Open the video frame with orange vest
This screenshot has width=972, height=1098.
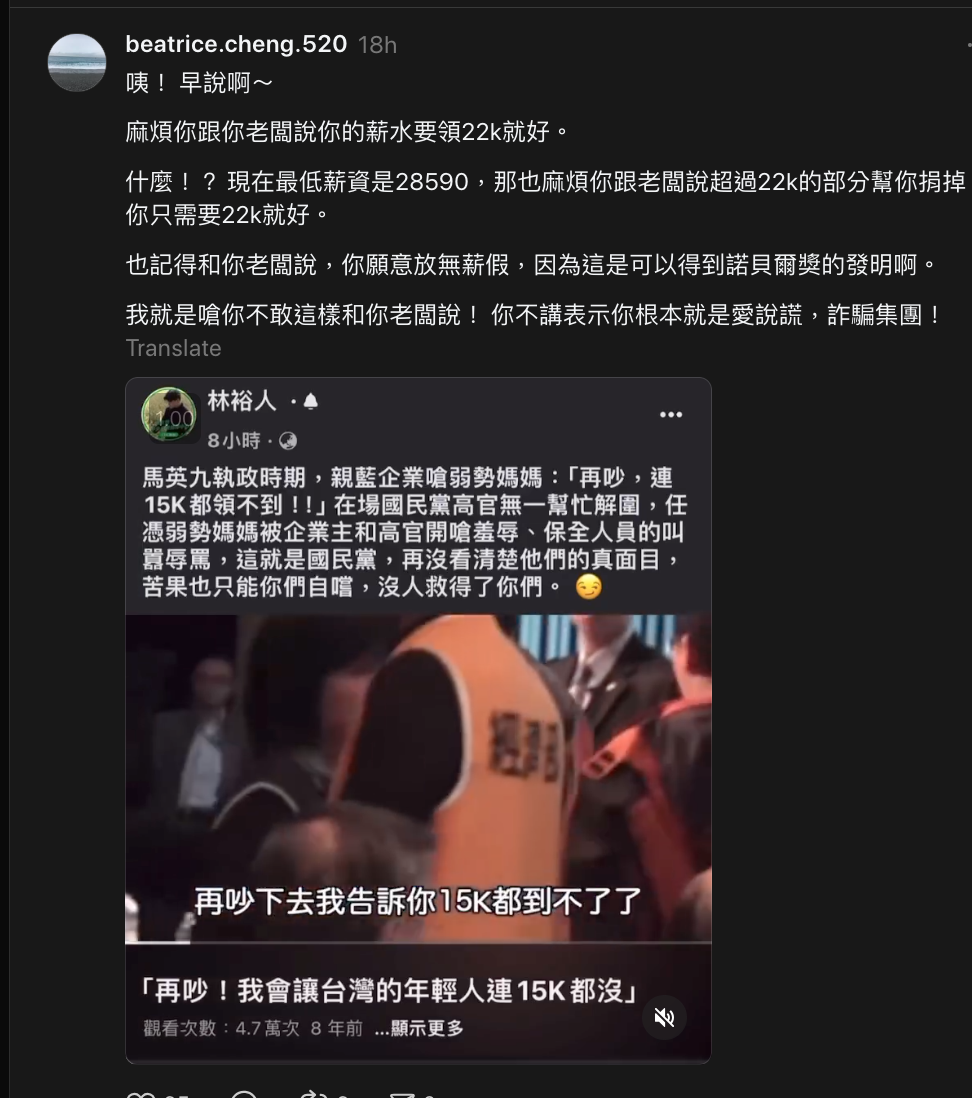tap(418, 778)
